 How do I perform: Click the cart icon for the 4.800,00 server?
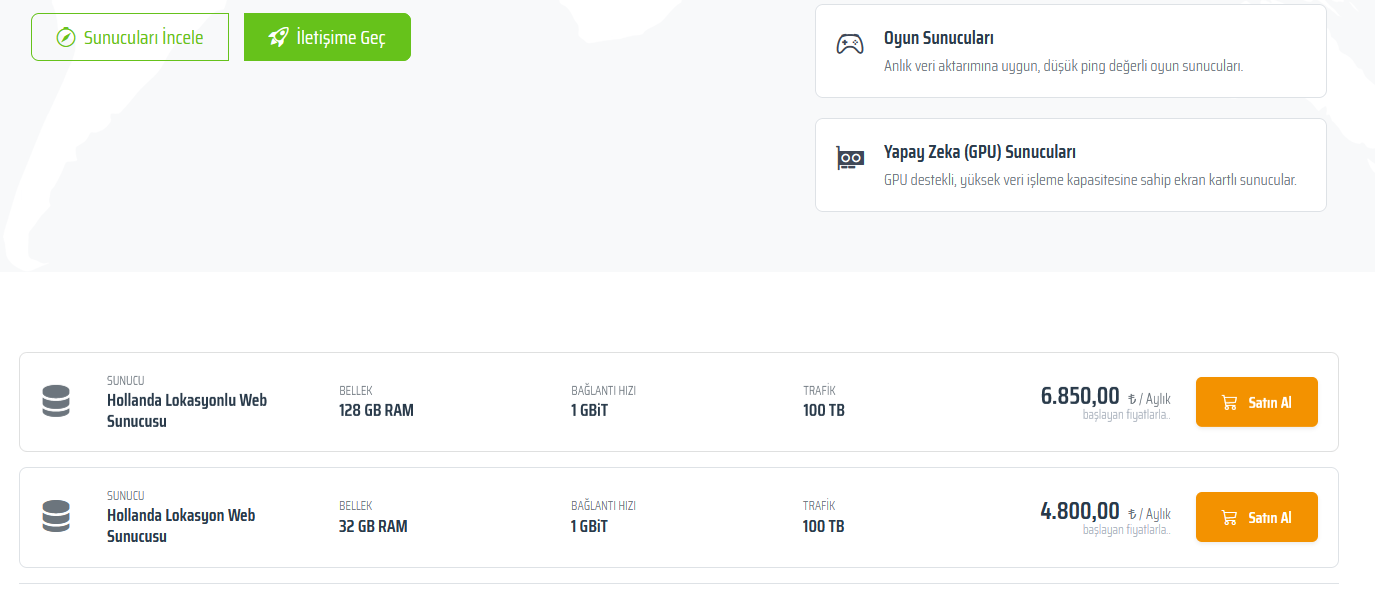coord(1229,517)
